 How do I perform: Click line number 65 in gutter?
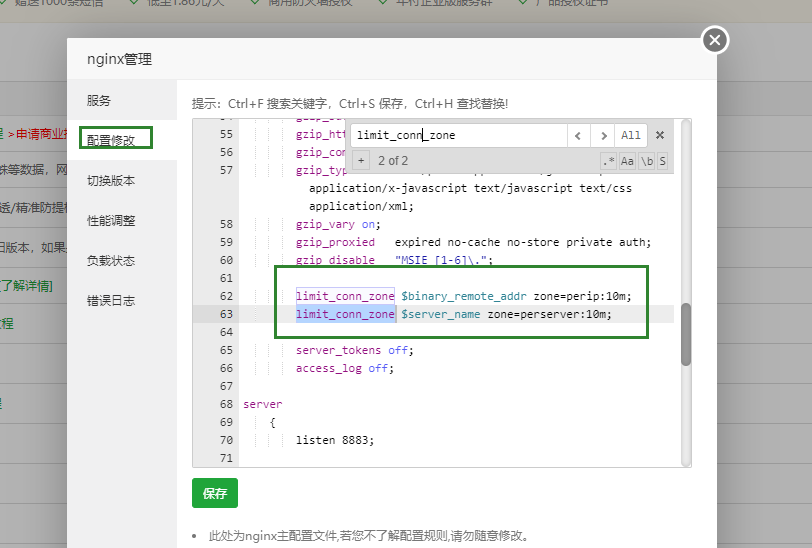226,351
